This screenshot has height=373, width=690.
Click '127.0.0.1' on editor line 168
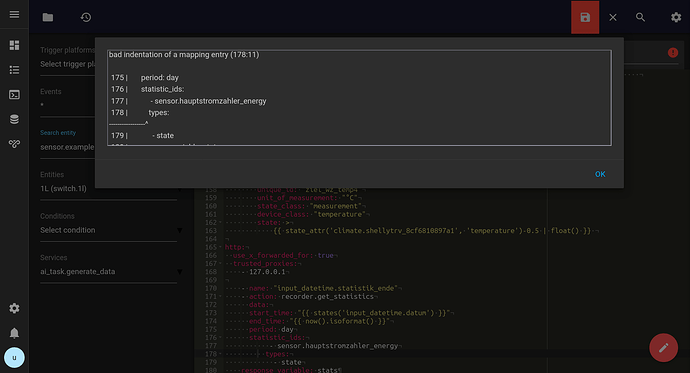click(267, 272)
